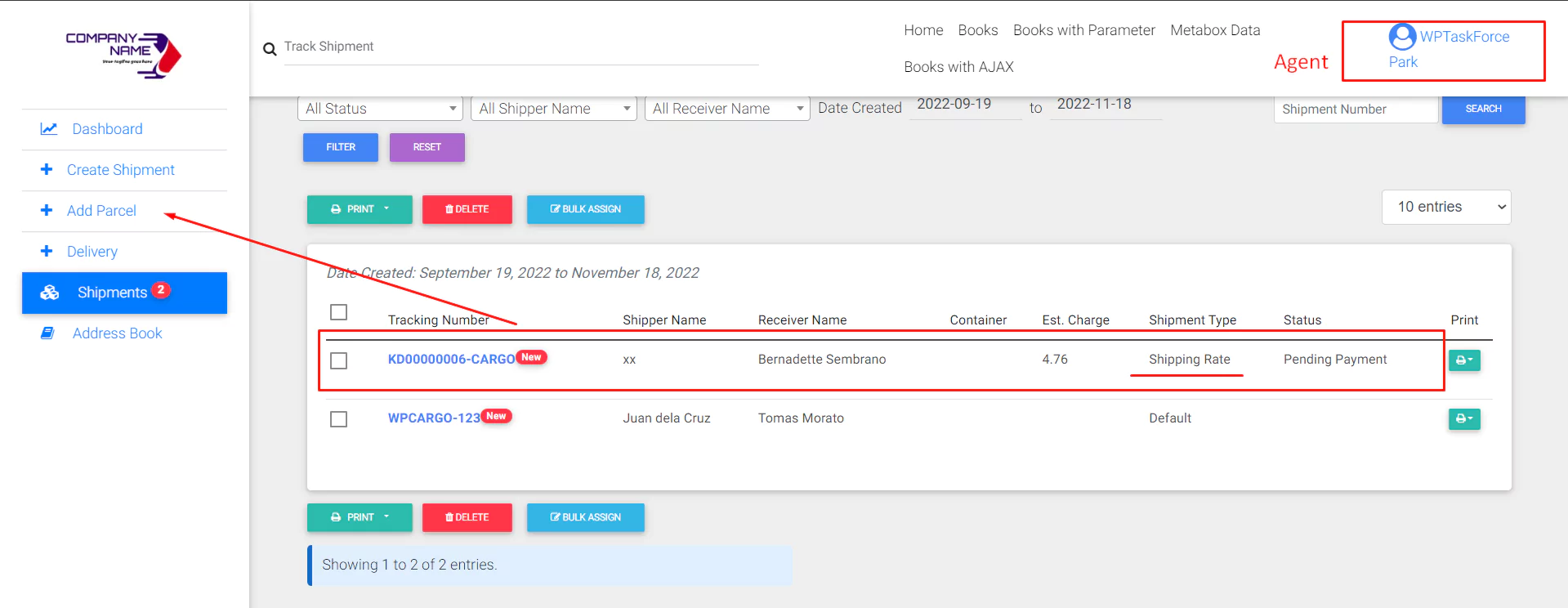
Task: Click the Track Shipment magnifier icon
Action: coord(270,49)
